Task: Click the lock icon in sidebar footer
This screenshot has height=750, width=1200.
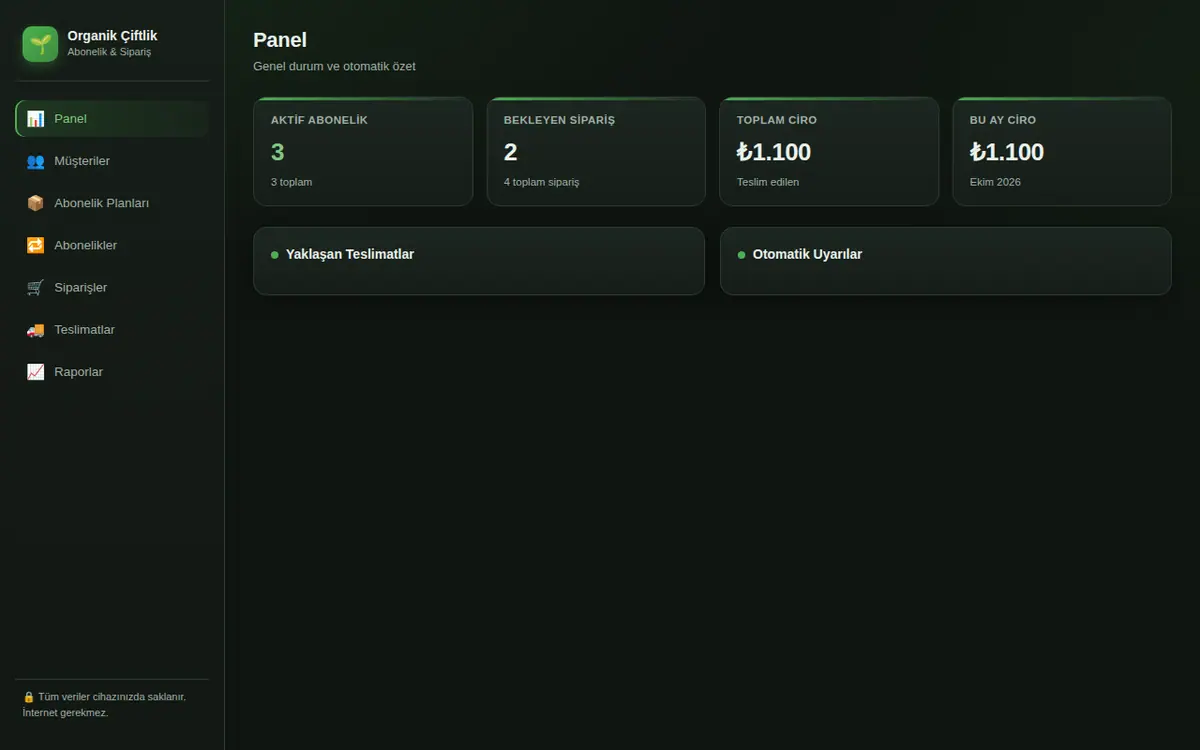Action: (29, 697)
